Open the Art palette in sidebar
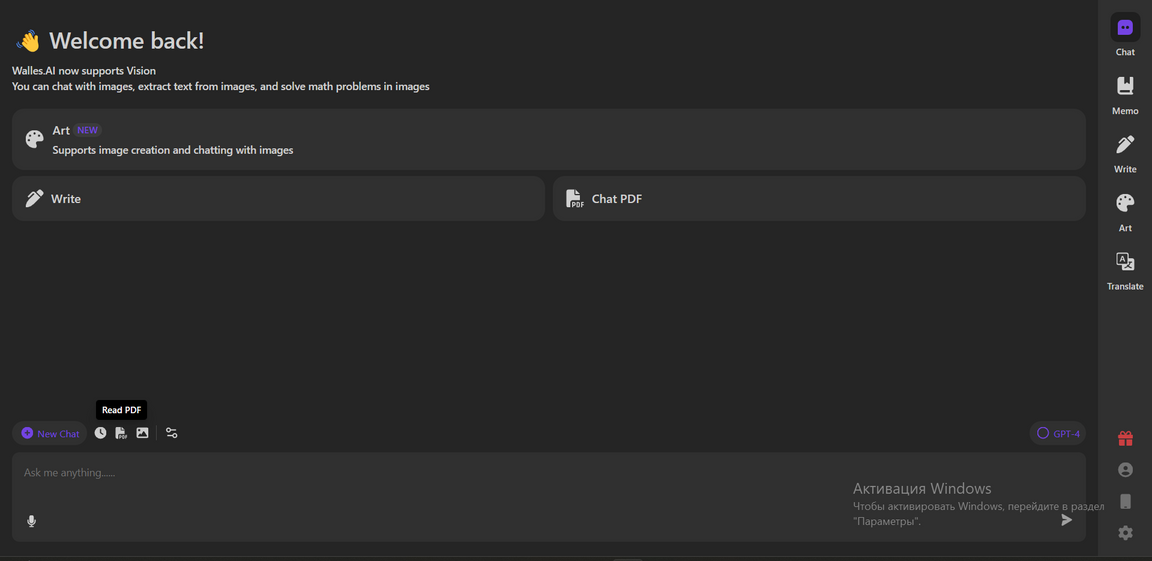Viewport: 1152px width, 561px height. tap(1125, 204)
